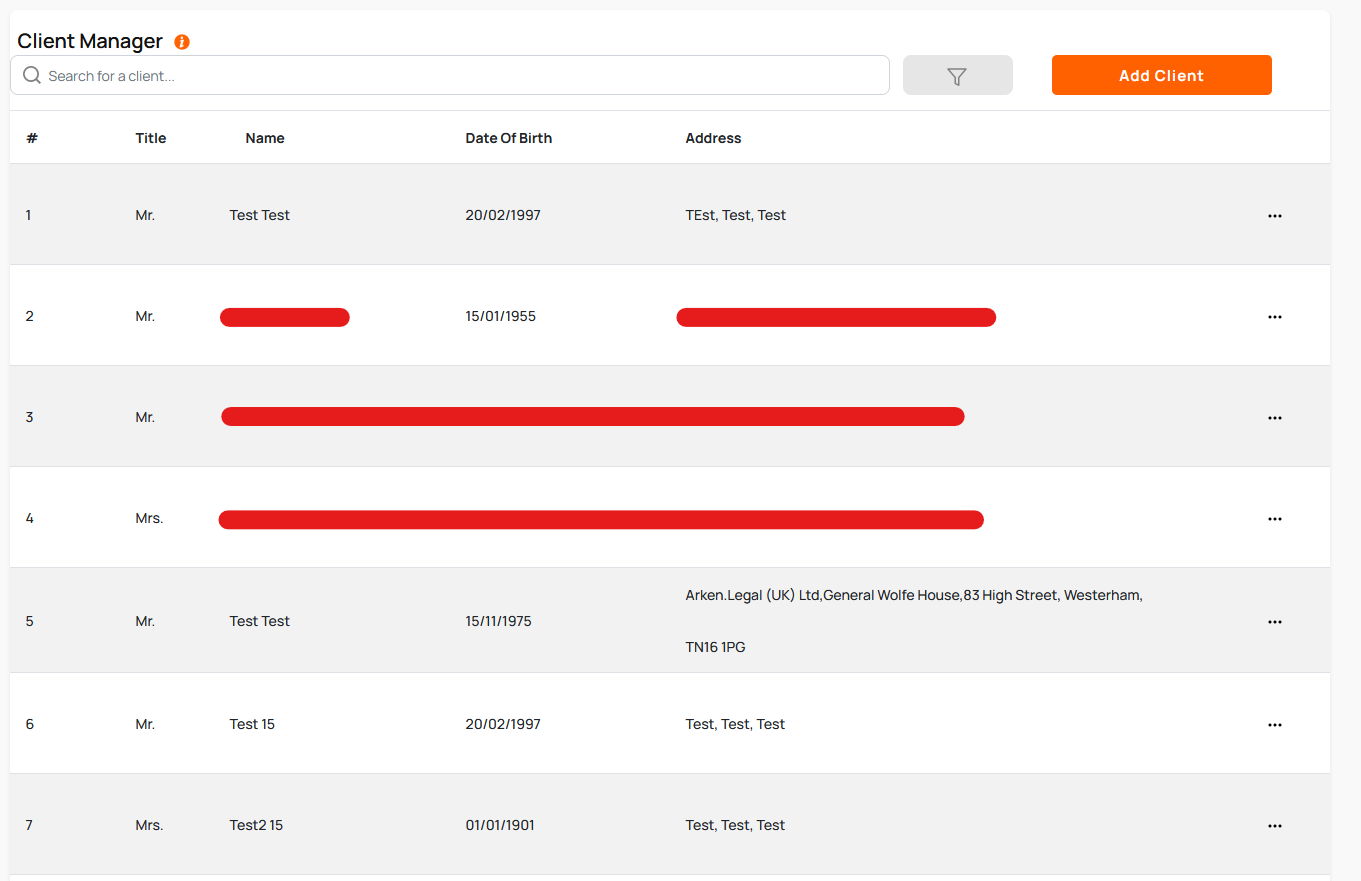The image size is (1361, 881).
Task: Click the search magnifier icon
Action: (32, 76)
